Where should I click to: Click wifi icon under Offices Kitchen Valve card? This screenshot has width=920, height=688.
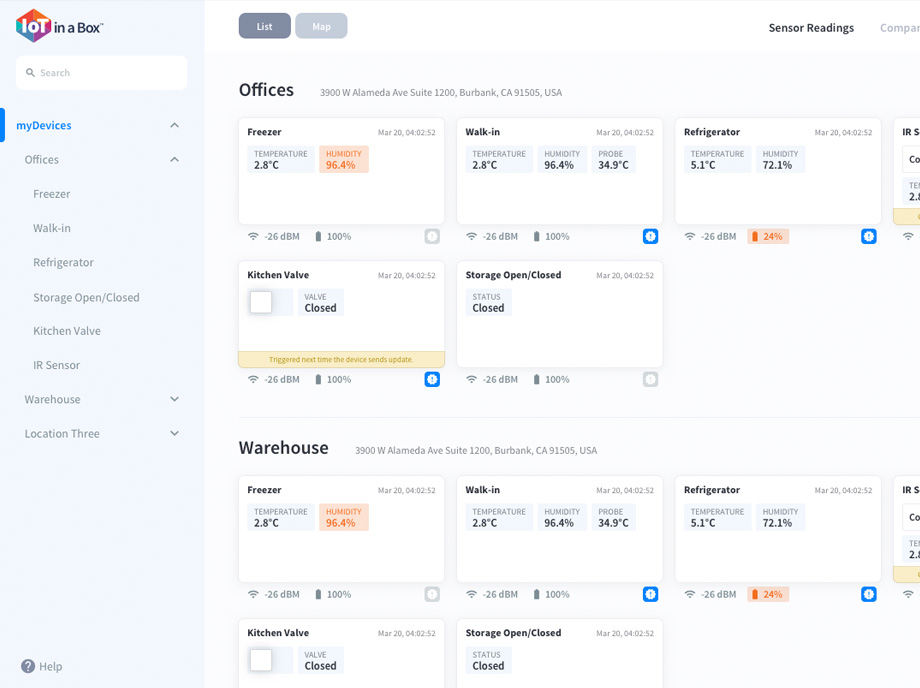coord(253,379)
